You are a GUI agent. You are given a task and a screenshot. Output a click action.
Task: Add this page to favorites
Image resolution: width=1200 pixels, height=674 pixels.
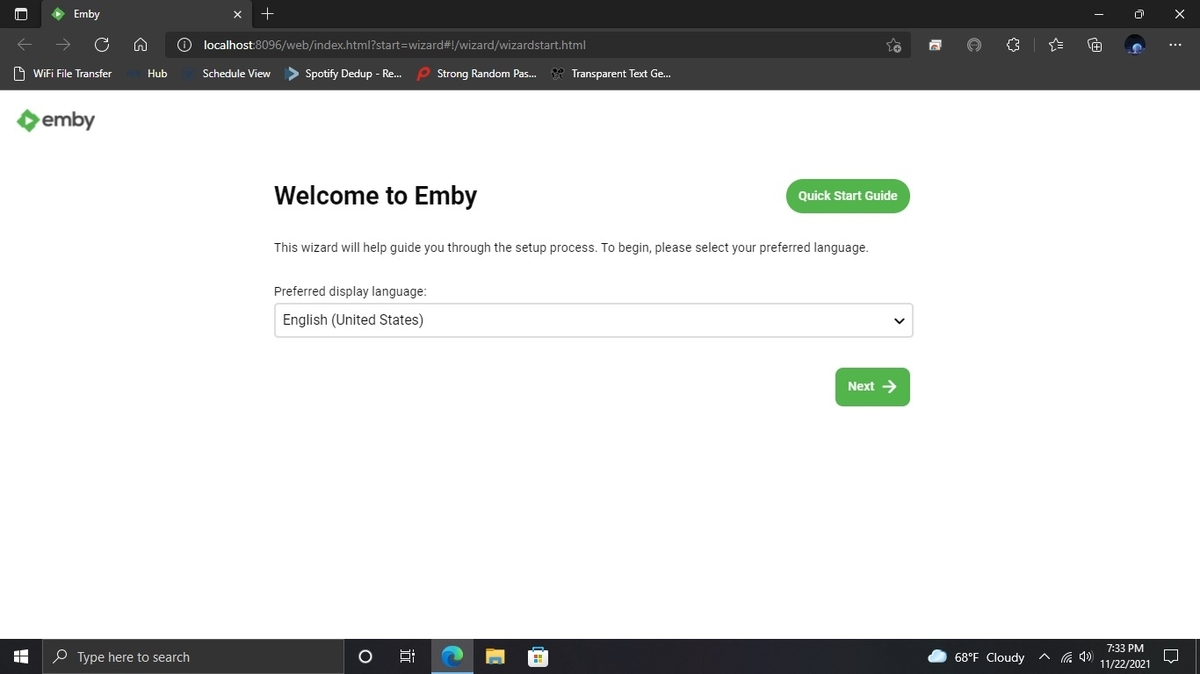pyautogui.click(x=894, y=45)
